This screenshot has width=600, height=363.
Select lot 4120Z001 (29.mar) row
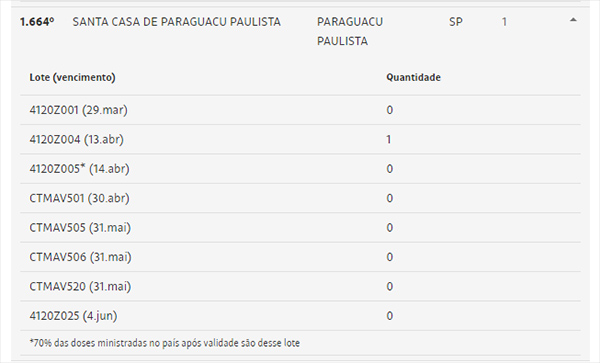[x=300, y=110]
